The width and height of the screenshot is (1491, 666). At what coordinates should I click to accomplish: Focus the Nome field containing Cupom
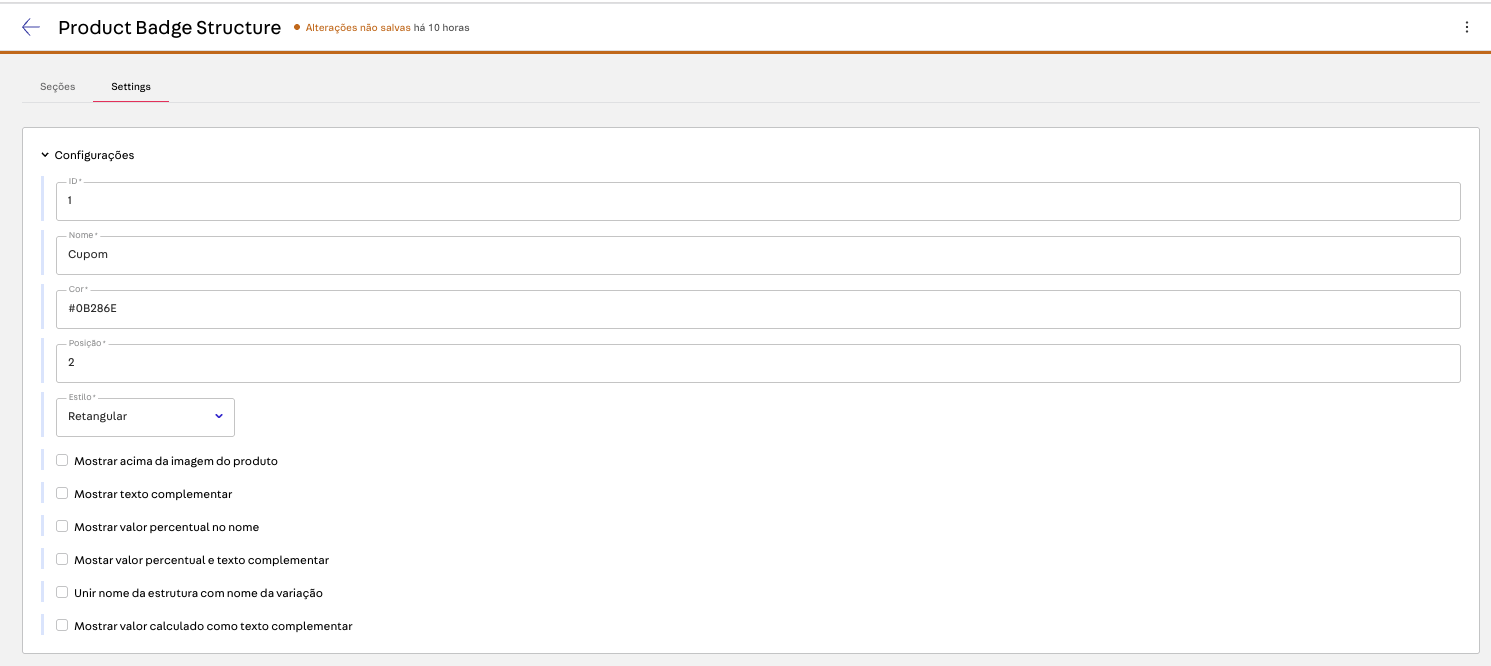[757, 255]
